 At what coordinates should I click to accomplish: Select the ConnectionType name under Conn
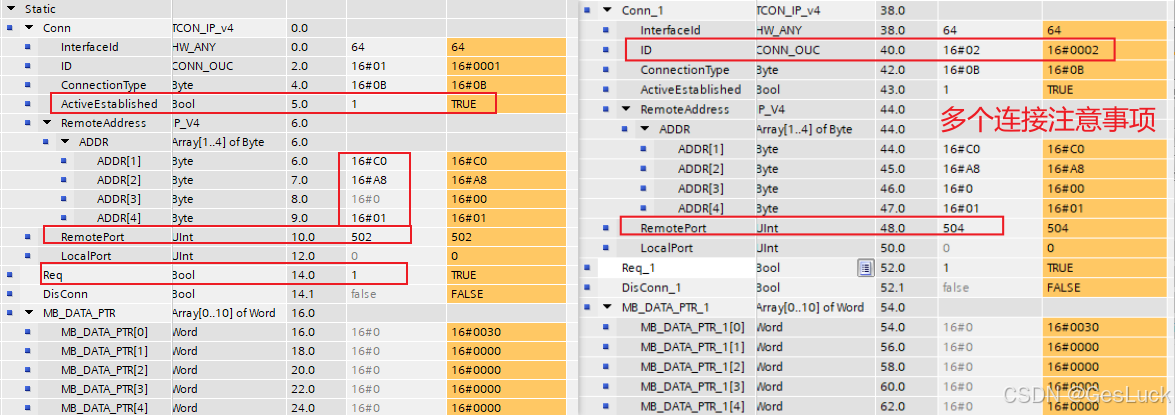[x=103, y=85]
